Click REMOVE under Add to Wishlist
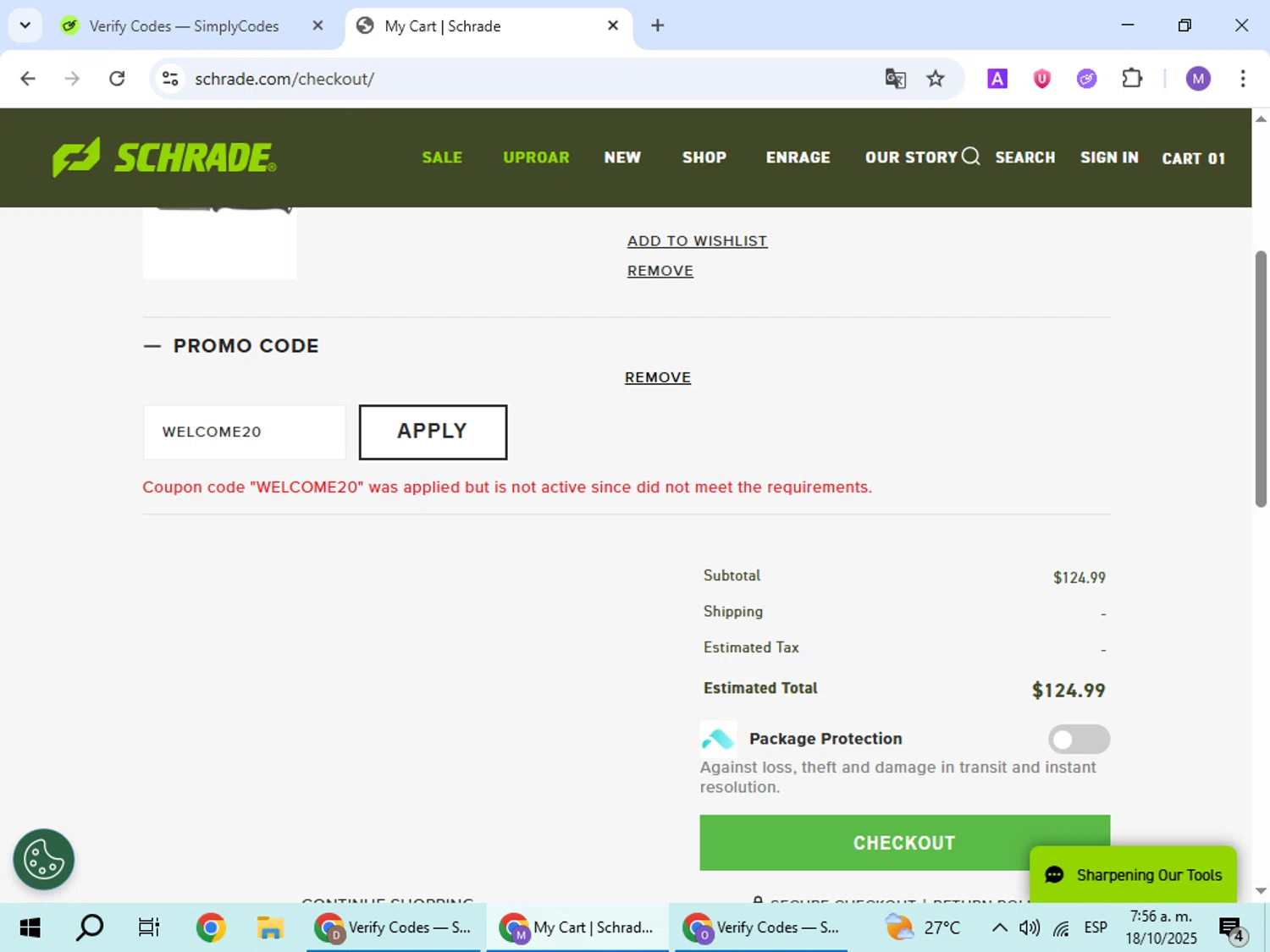 (660, 271)
